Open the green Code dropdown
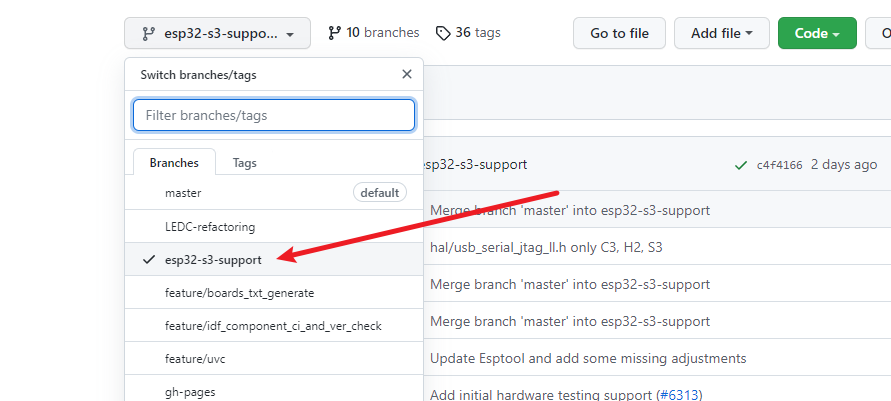This screenshot has height=401, width=891. tap(816, 33)
